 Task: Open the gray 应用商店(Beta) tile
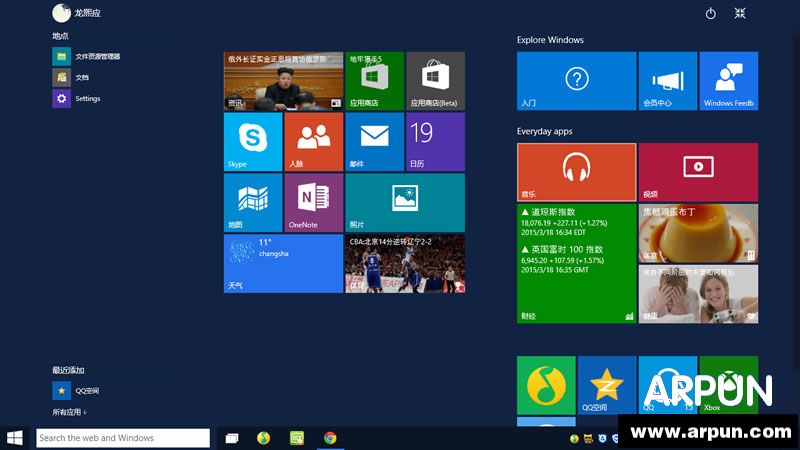(435, 81)
